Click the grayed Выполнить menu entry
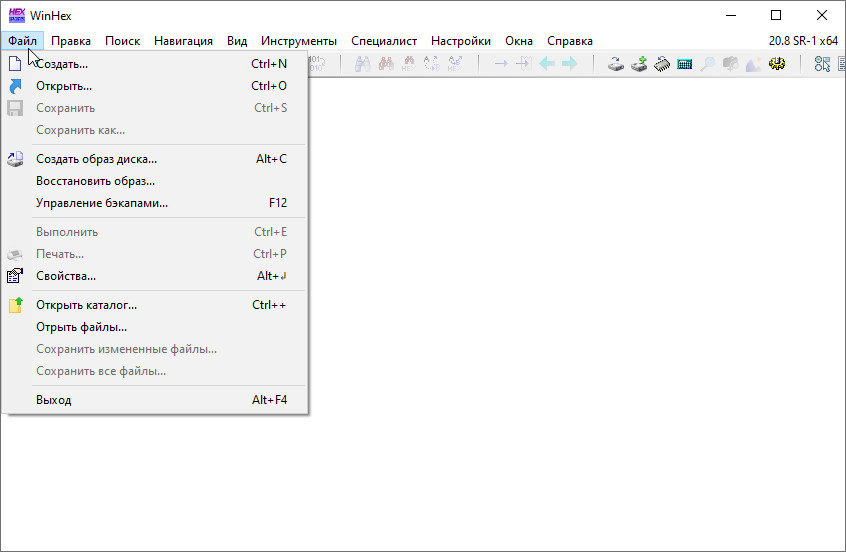Screen dimensions: 846x552 coord(155,232)
